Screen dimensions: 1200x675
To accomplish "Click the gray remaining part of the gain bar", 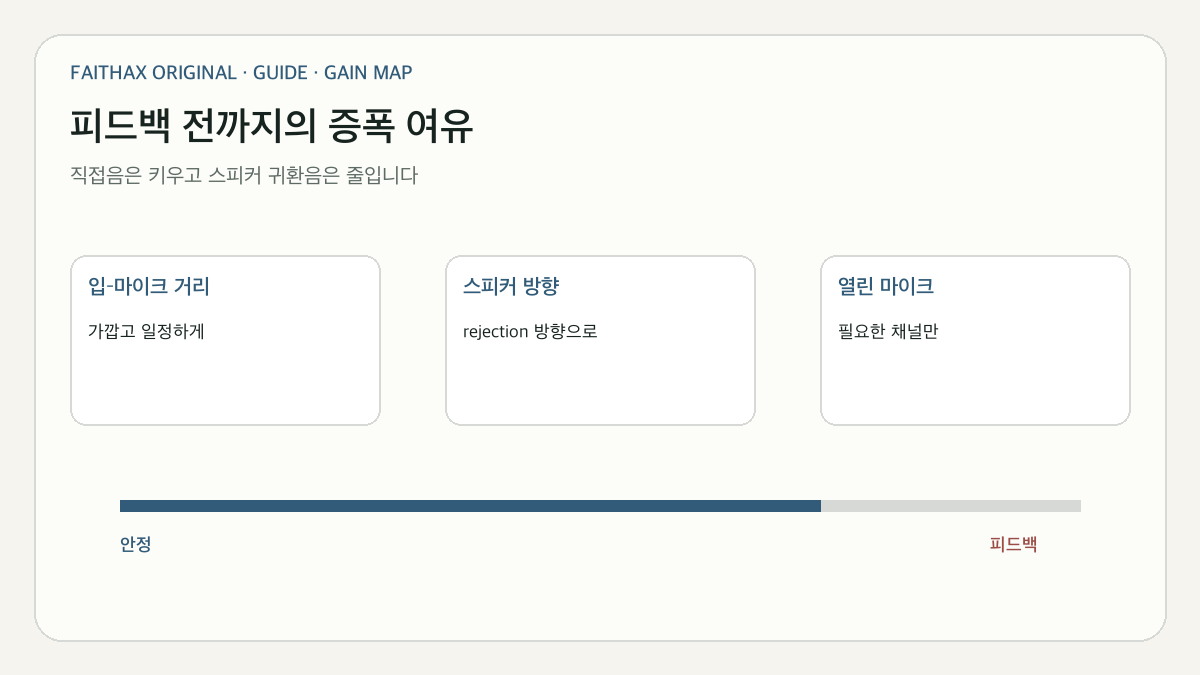I will pos(951,506).
